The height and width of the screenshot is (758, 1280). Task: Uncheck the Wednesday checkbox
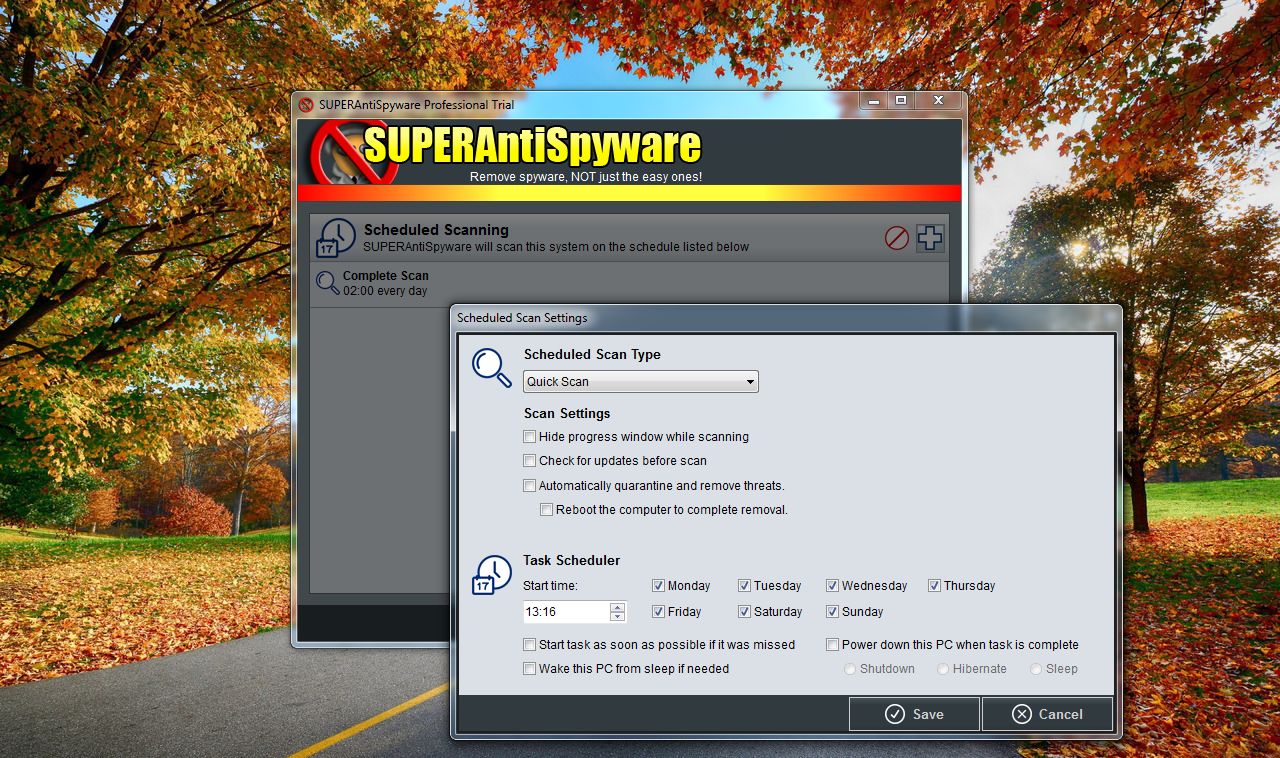(x=832, y=586)
